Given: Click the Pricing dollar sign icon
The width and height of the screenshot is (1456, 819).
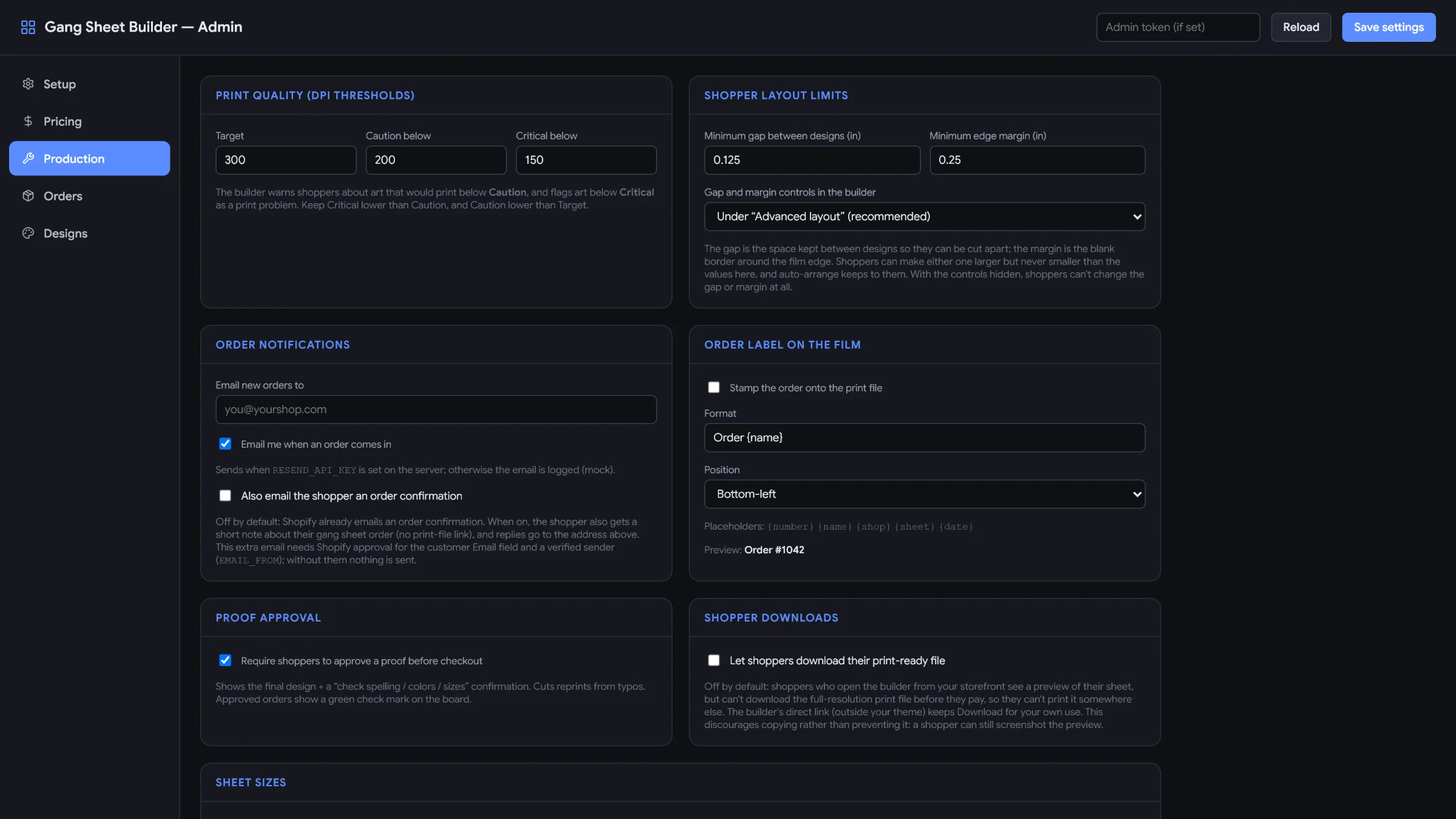Looking at the screenshot, I should (28, 121).
